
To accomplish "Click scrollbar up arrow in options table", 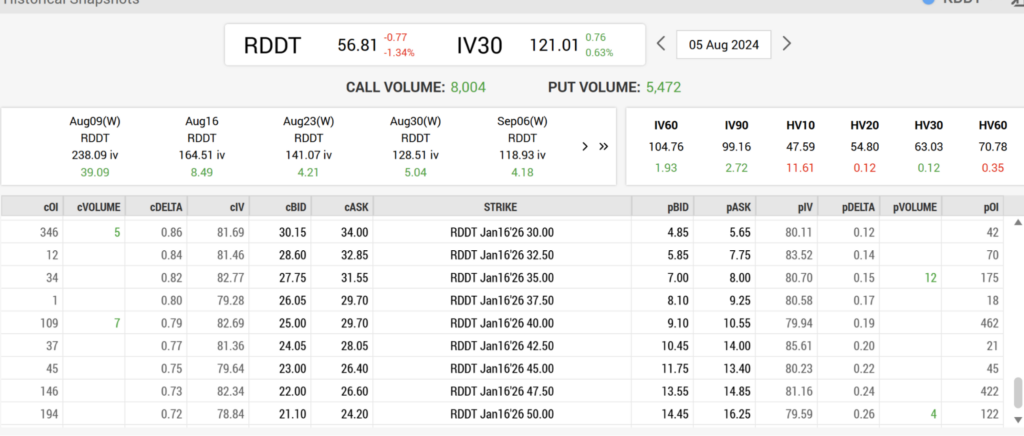I will [x=1017, y=223].
